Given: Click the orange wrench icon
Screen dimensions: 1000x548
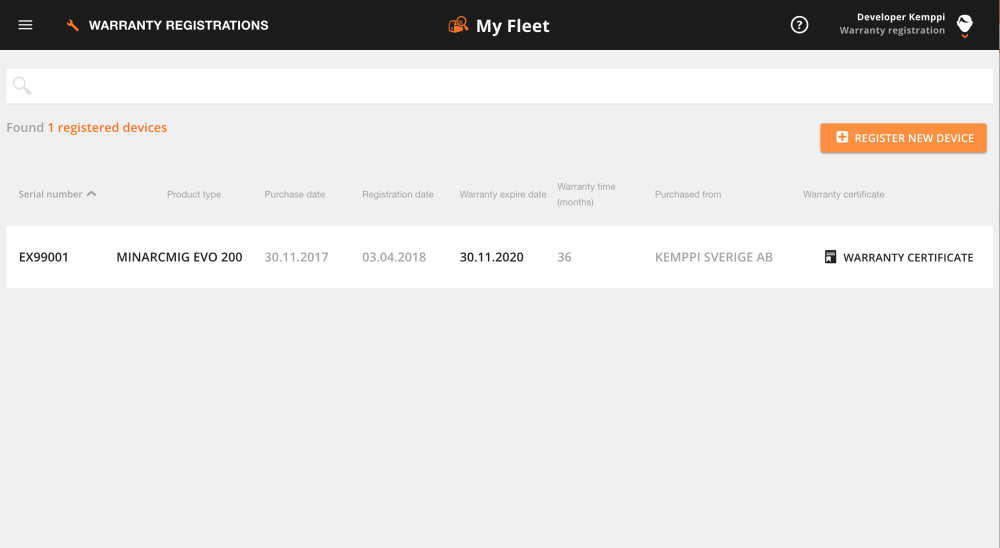Looking at the screenshot, I should pyautogui.click(x=73, y=25).
